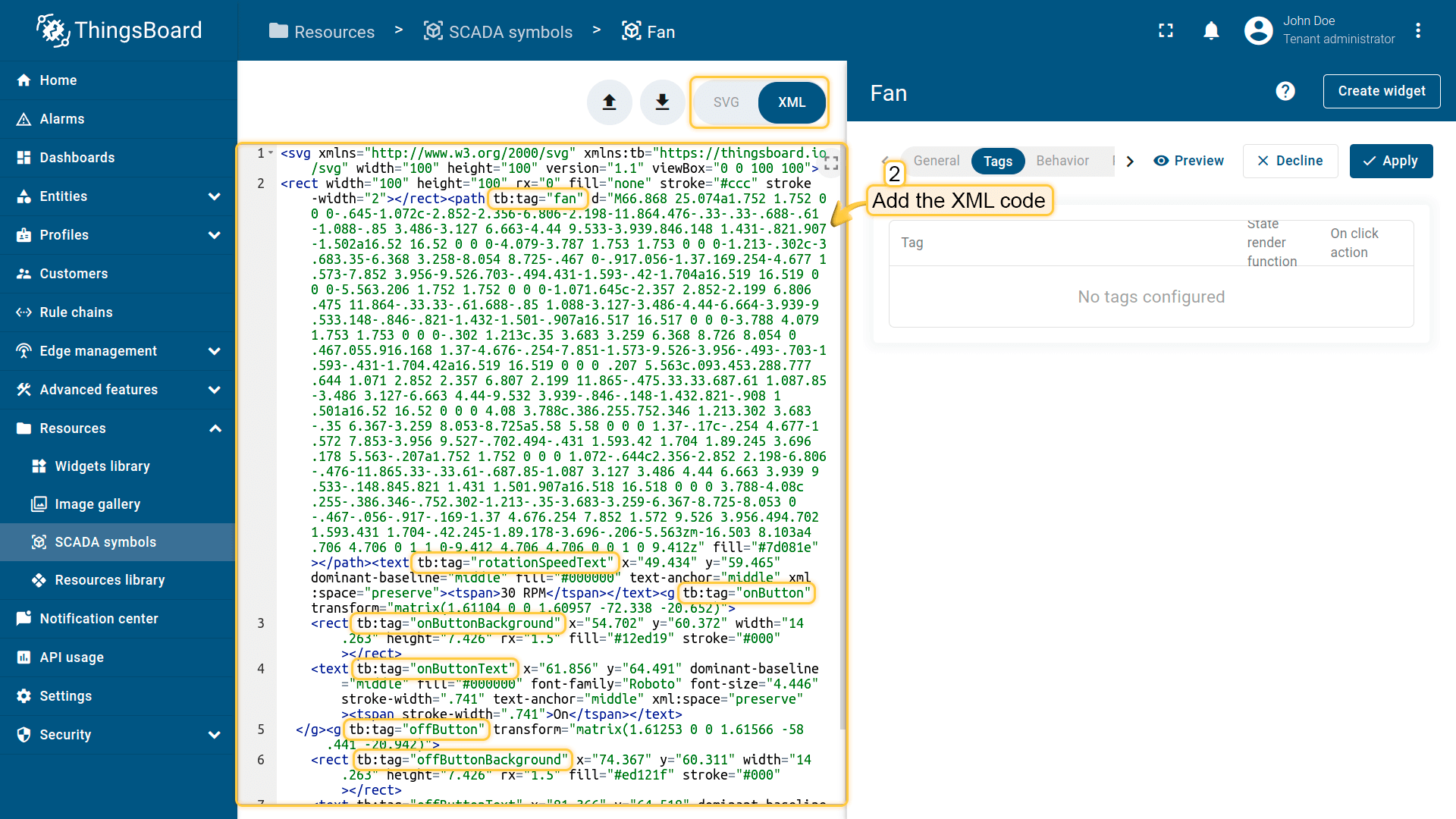The height and width of the screenshot is (819, 1456).
Task: Toggle fullscreen mode icon in header
Action: click(1166, 31)
